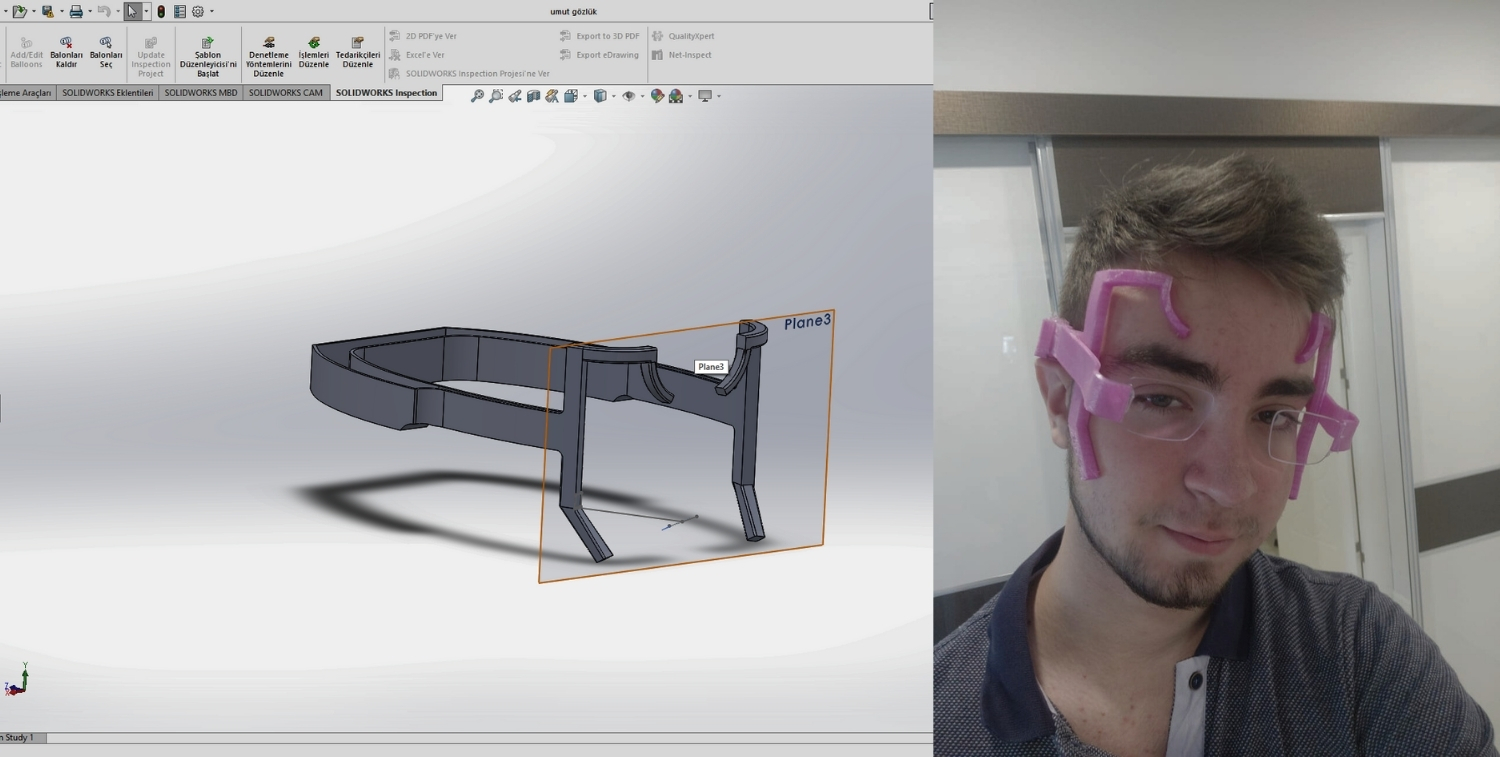
Task: Expand the Print dropdown arrow
Action: point(90,12)
